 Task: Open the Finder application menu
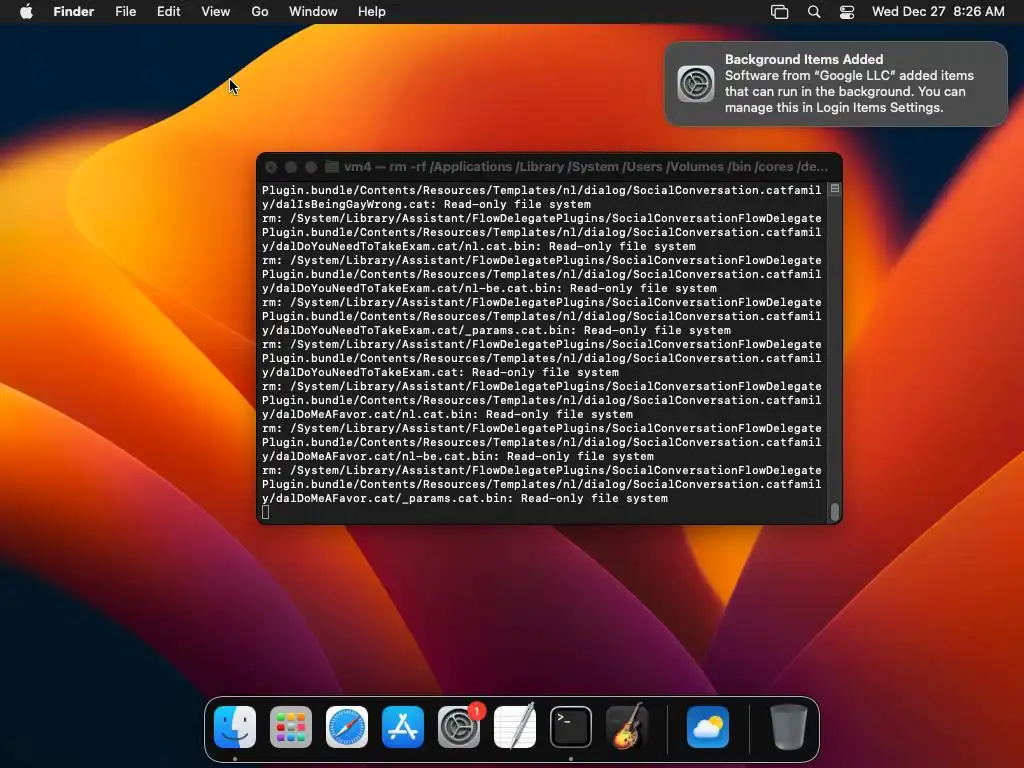[x=74, y=12]
